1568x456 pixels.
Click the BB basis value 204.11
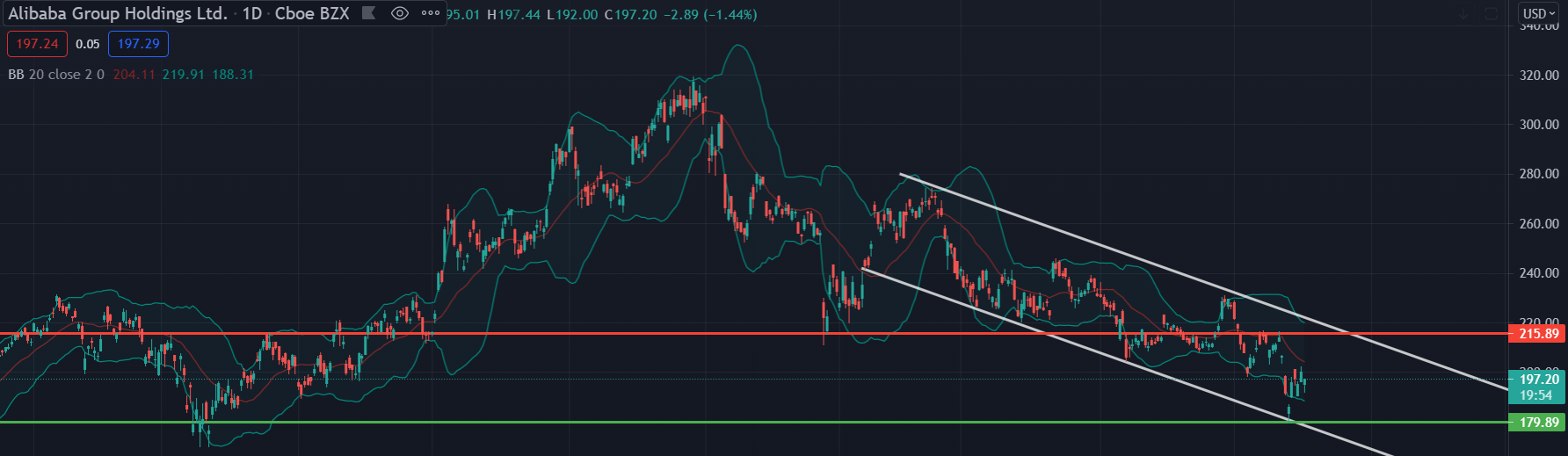(134, 75)
